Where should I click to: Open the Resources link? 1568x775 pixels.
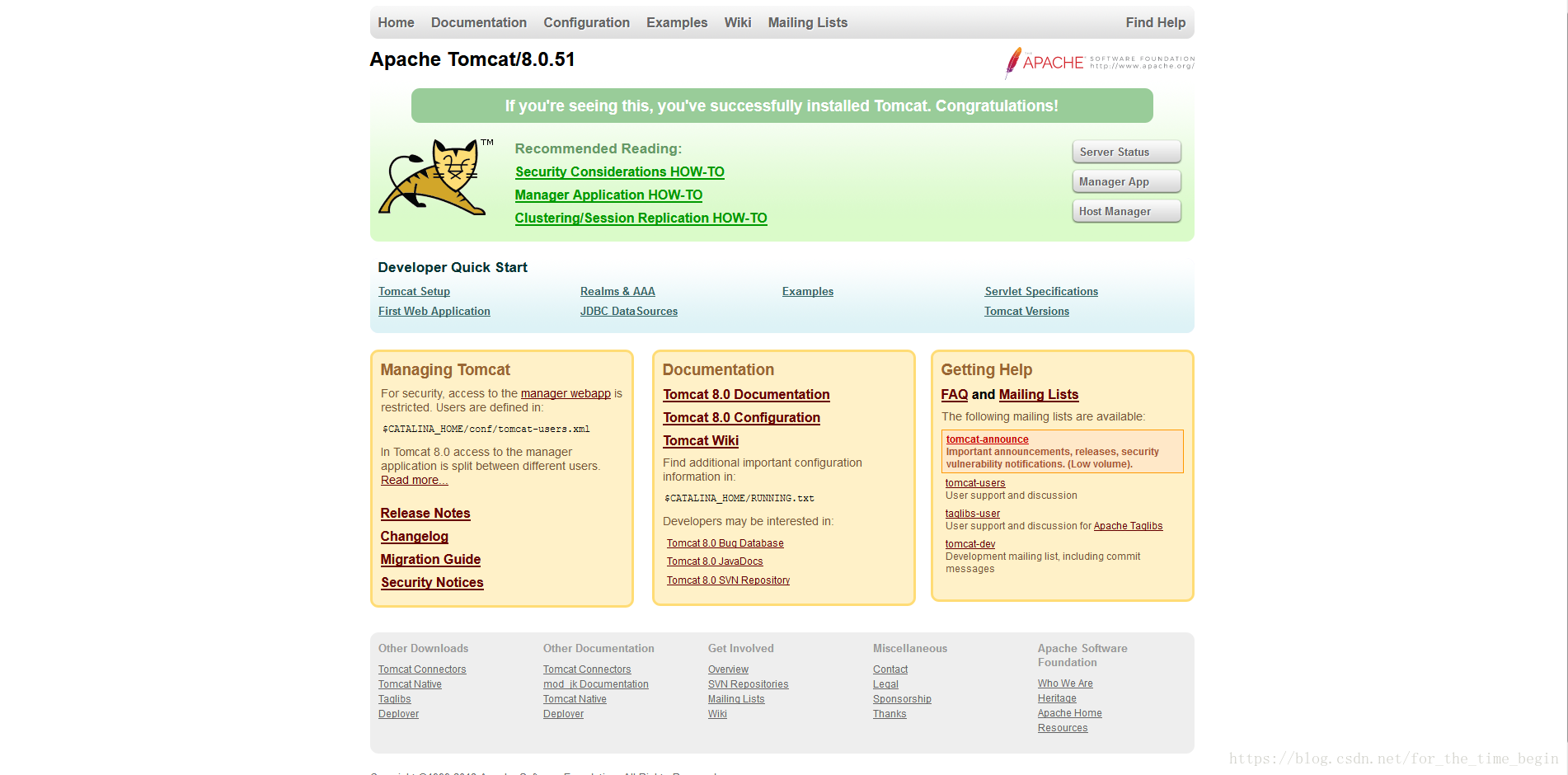1063,728
